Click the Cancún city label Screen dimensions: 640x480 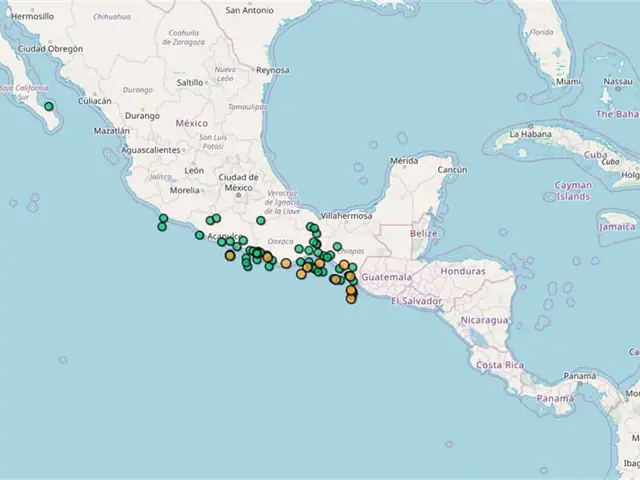coord(451,170)
